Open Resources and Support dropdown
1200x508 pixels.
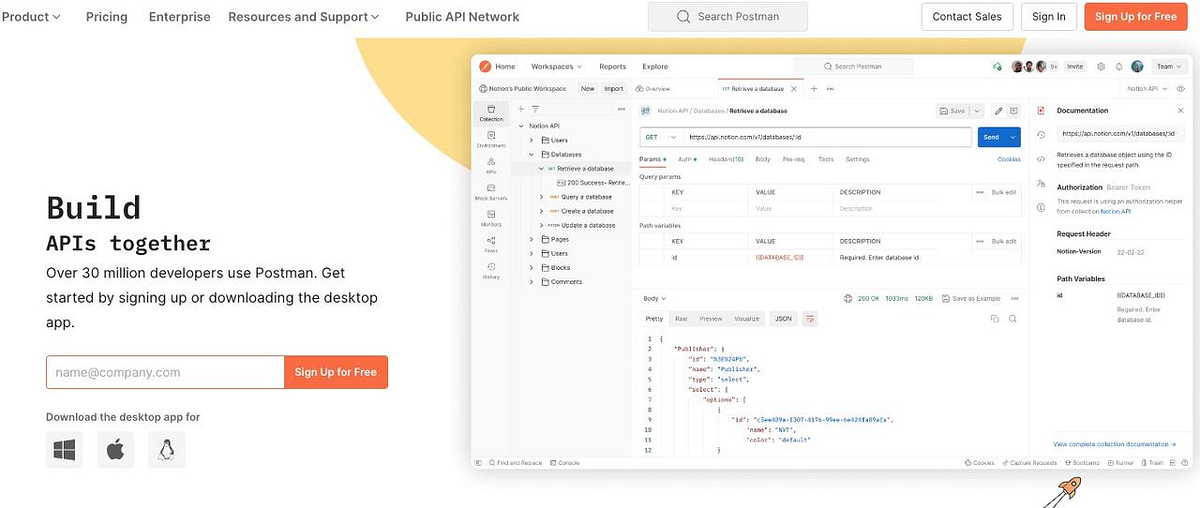click(304, 17)
